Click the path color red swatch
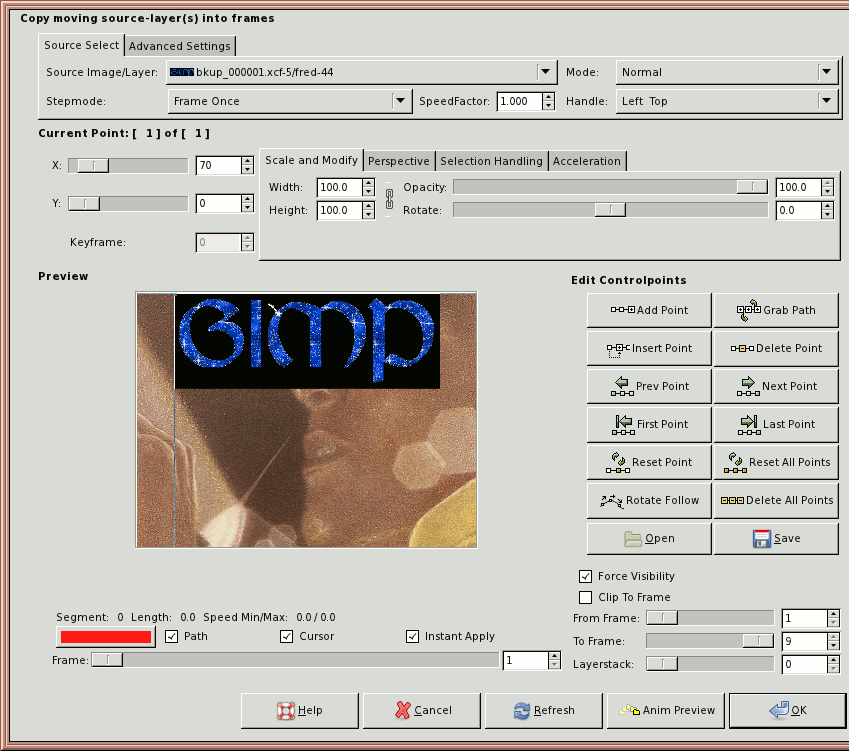 (106, 637)
